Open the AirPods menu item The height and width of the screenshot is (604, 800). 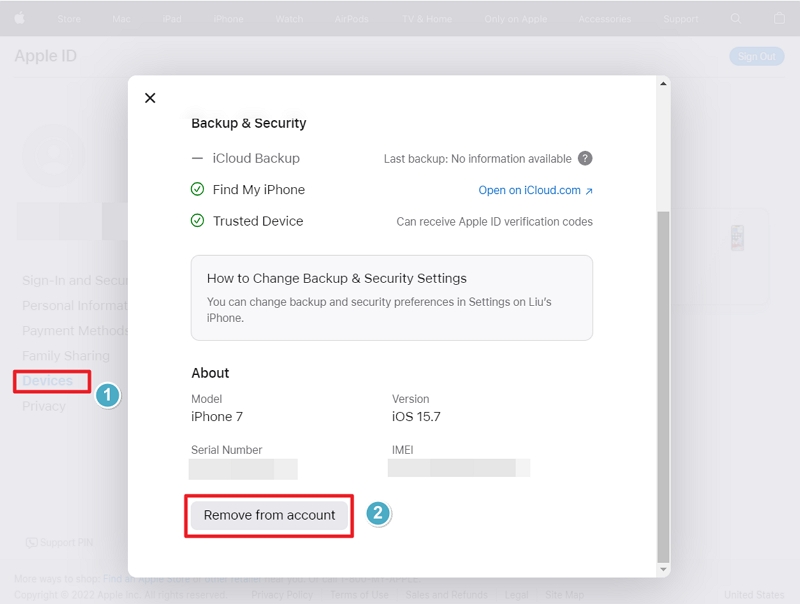tap(352, 19)
